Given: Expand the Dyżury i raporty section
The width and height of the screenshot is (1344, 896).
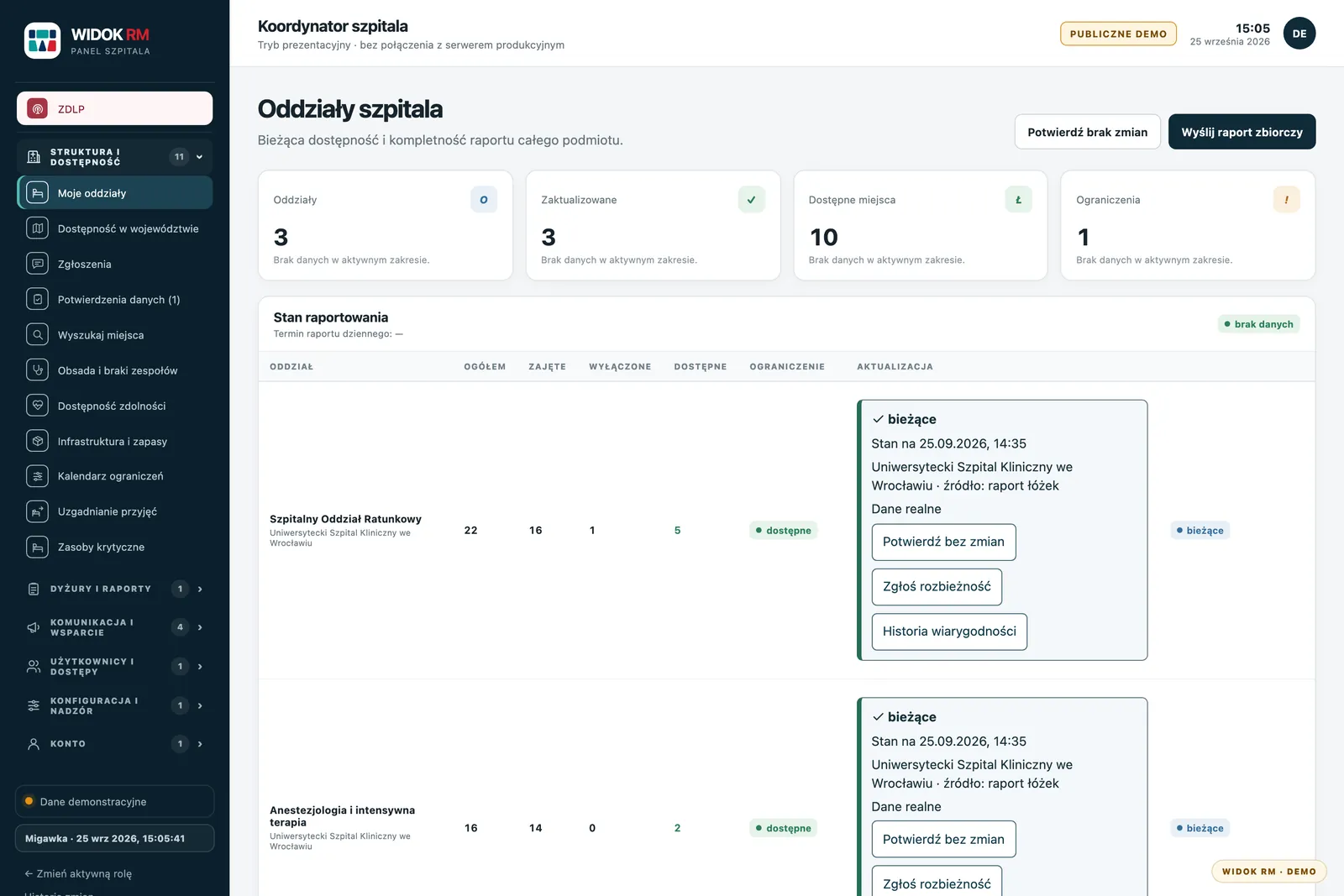Looking at the screenshot, I should tap(114, 589).
